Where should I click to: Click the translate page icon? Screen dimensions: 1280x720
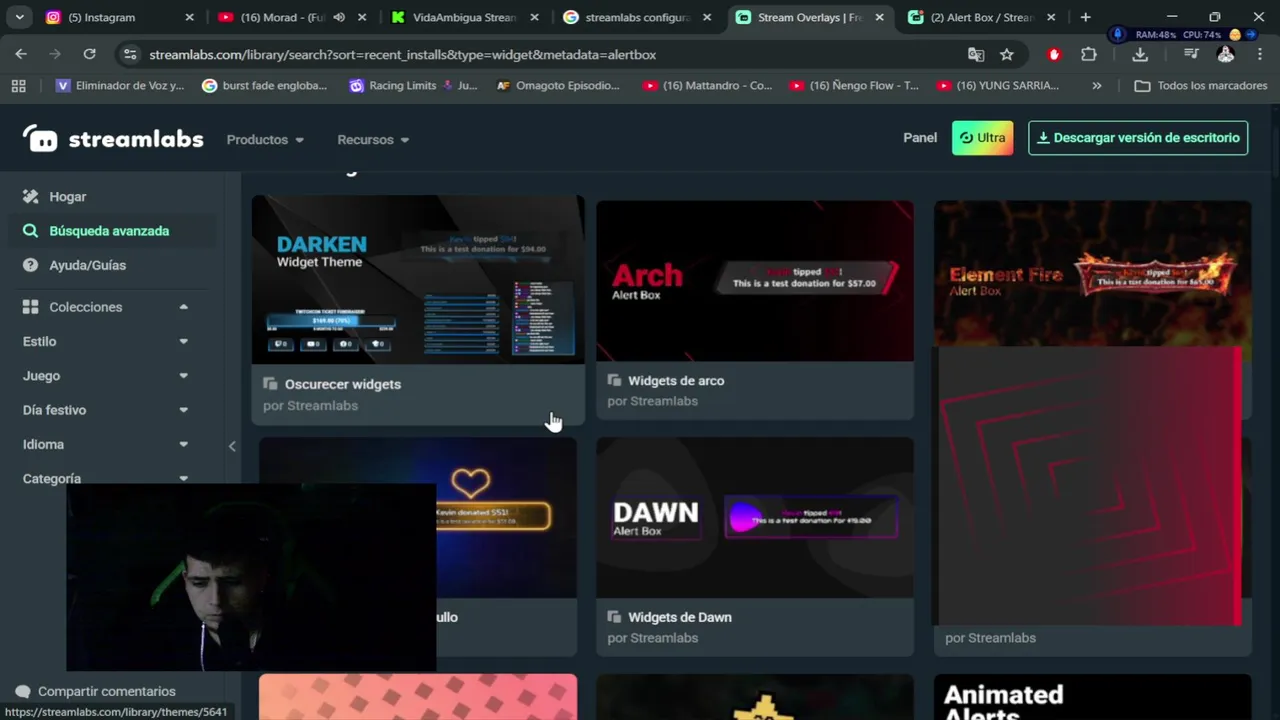[x=976, y=54]
